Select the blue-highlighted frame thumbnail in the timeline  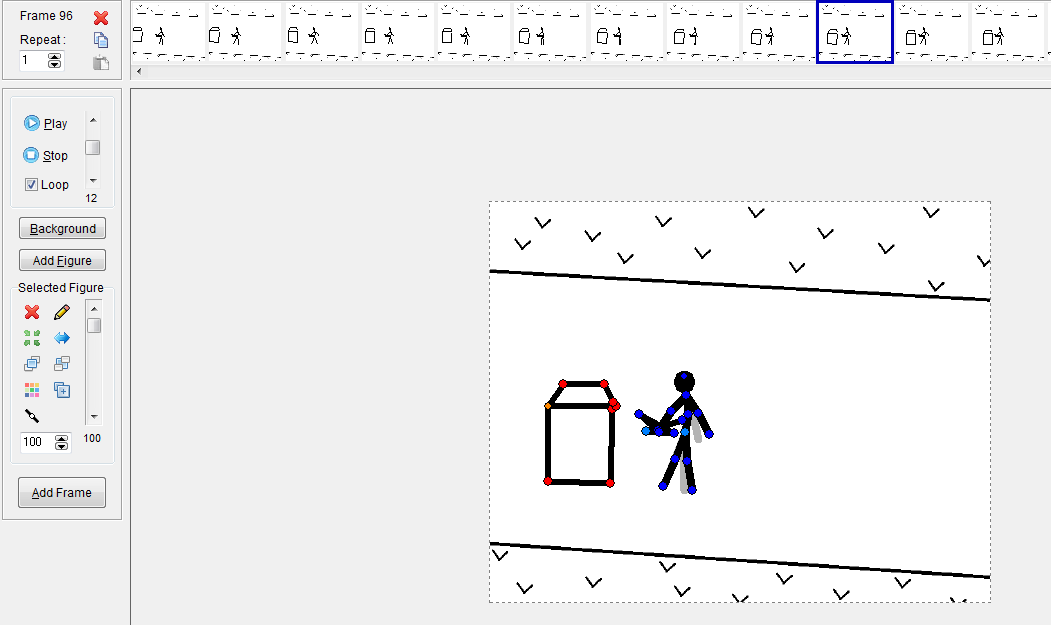click(x=855, y=32)
